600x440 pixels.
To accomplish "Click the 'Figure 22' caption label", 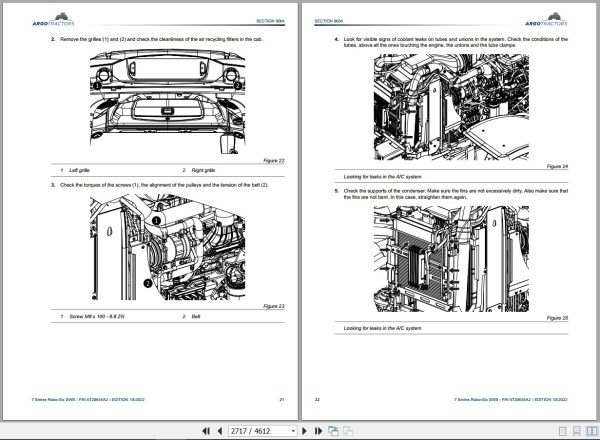I will (274, 161).
